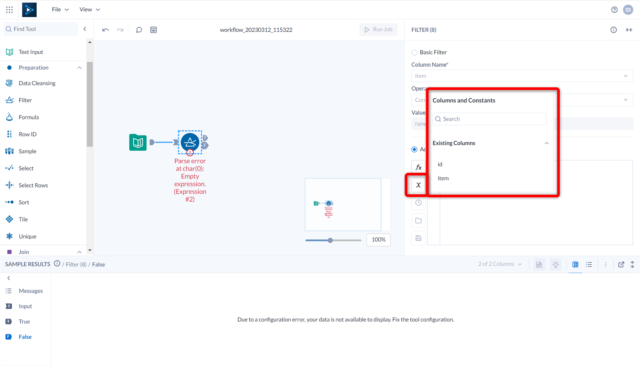
Task: Collapse the tool palette sidebar
Action: (85, 29)
